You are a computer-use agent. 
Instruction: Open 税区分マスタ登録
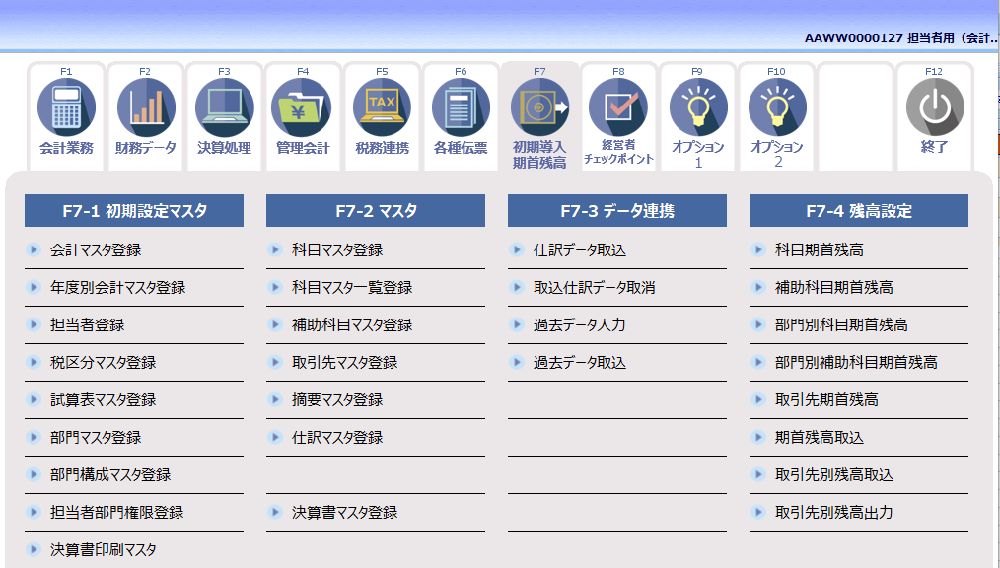click(x=103, y=363)
